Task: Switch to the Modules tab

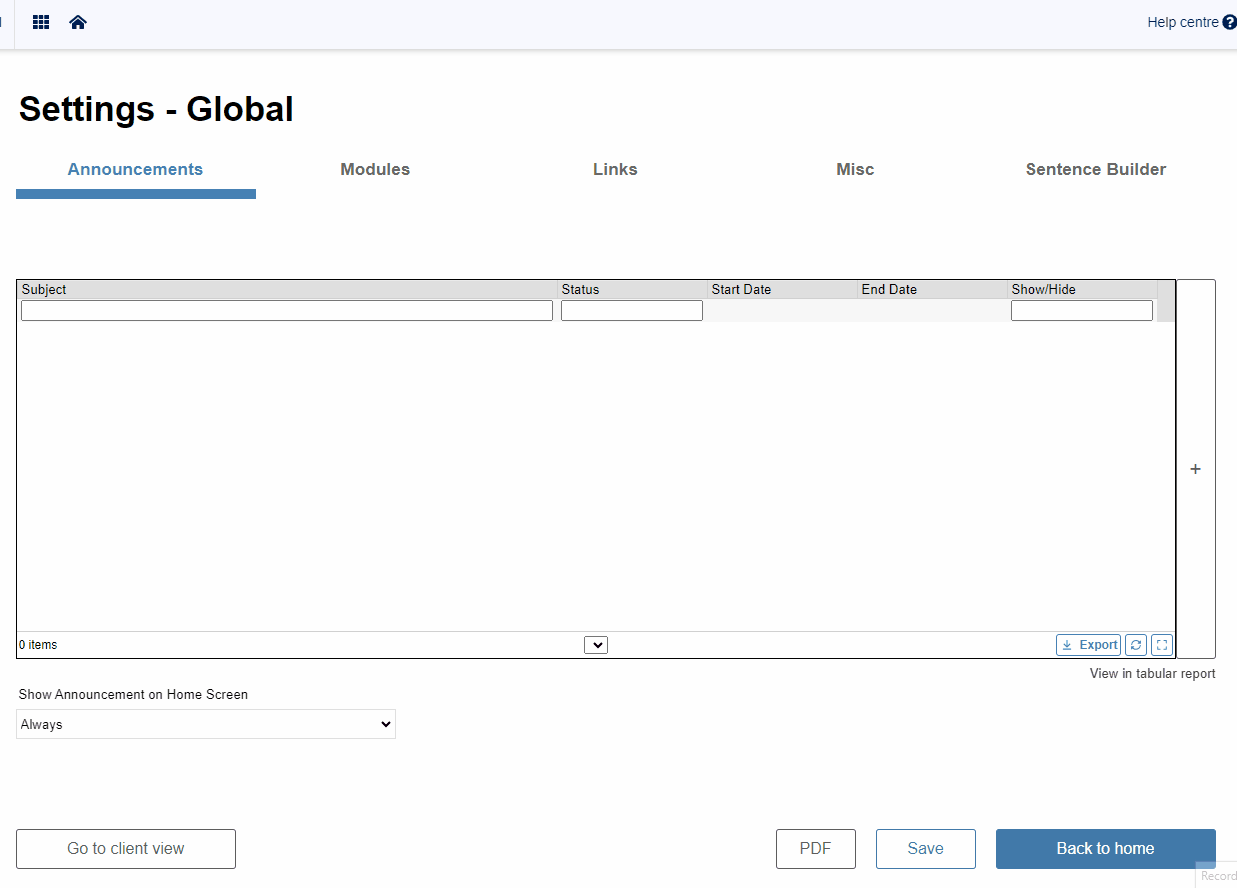Action: tap(375, 169)
